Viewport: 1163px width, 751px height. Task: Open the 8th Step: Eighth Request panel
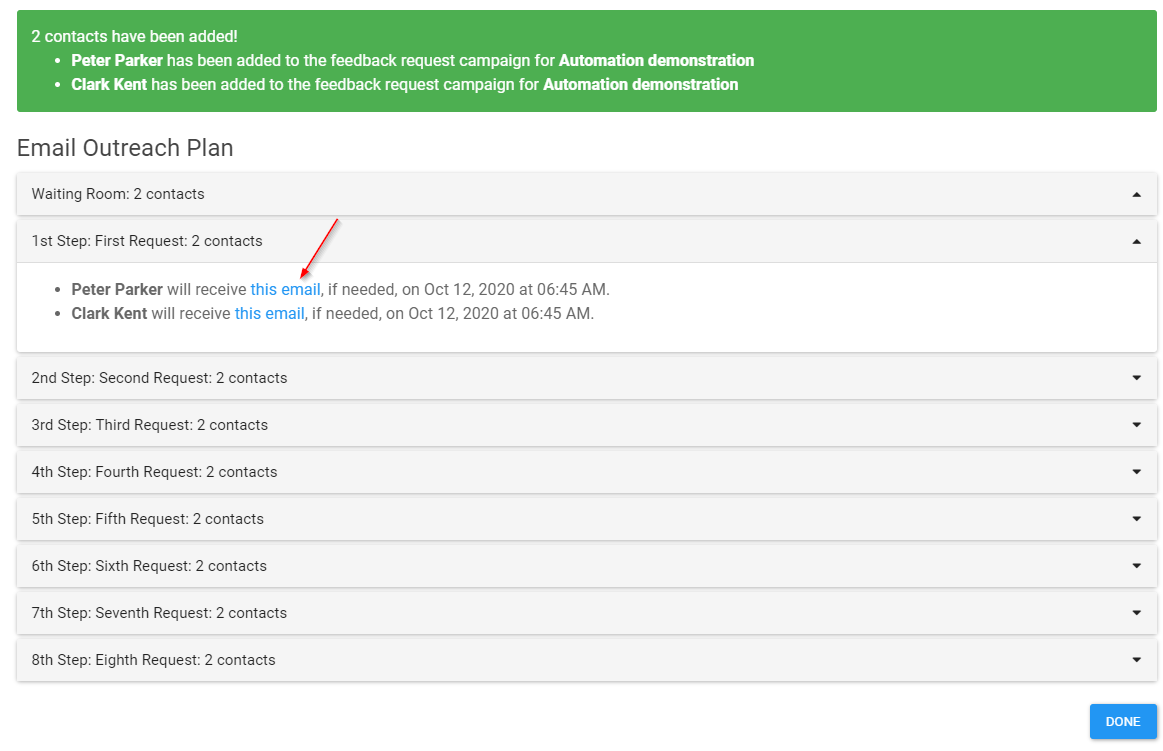(x=587, y=660)
